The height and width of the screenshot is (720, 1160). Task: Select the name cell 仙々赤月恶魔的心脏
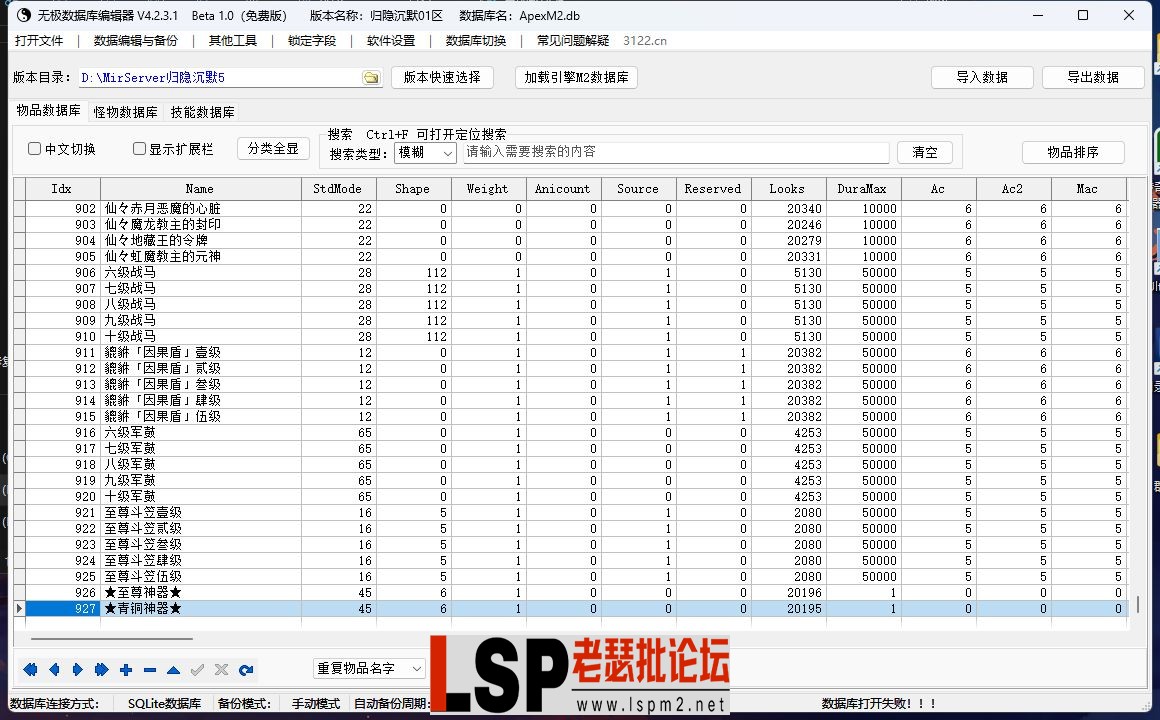pyautogui.click(x=200, y=209)
